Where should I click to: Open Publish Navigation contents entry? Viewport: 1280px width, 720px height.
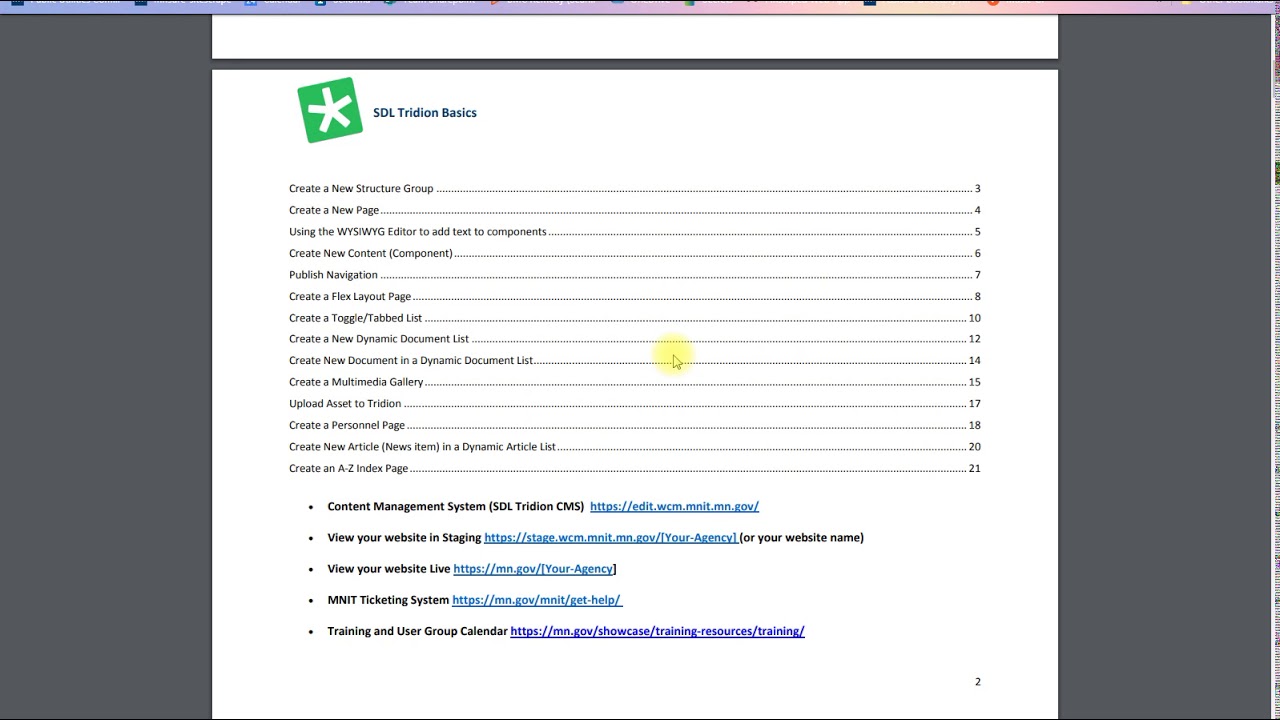click(x=634, y=275)
